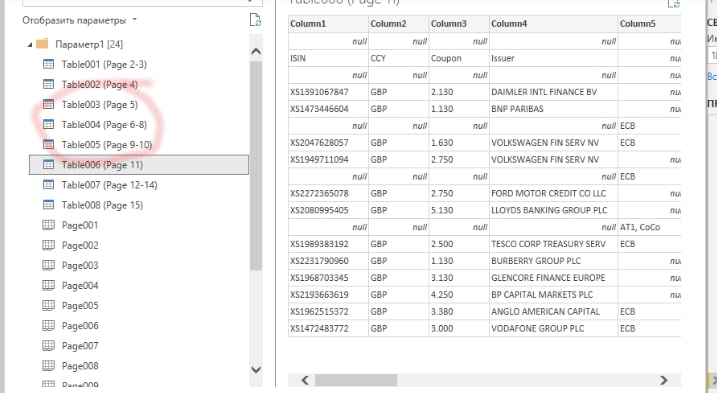717x393 pixels.
Task: Click the refresh preview icon above the table
Action: point(674,4)
